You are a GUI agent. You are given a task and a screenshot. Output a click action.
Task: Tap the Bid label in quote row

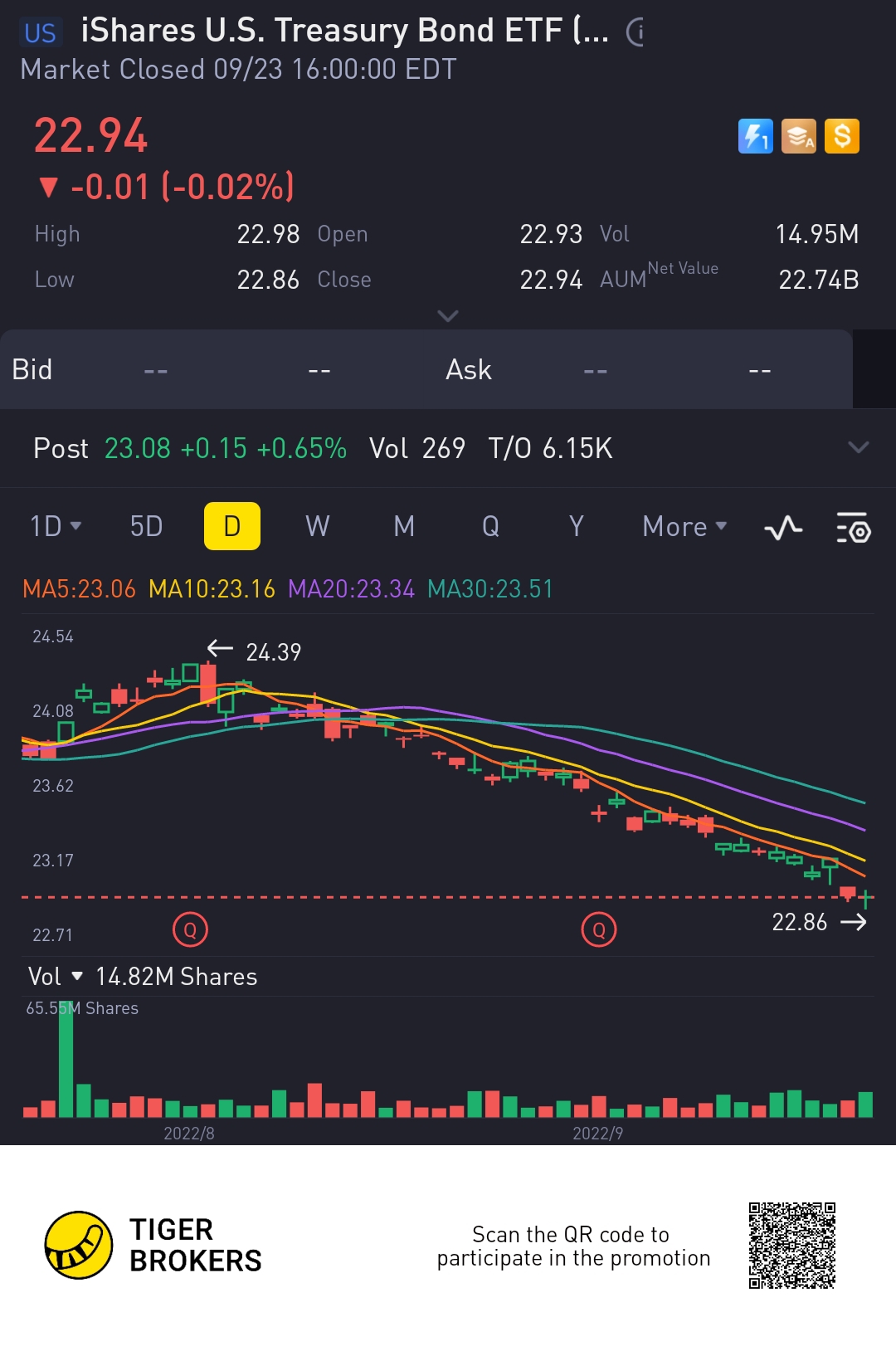pos(32,369)
